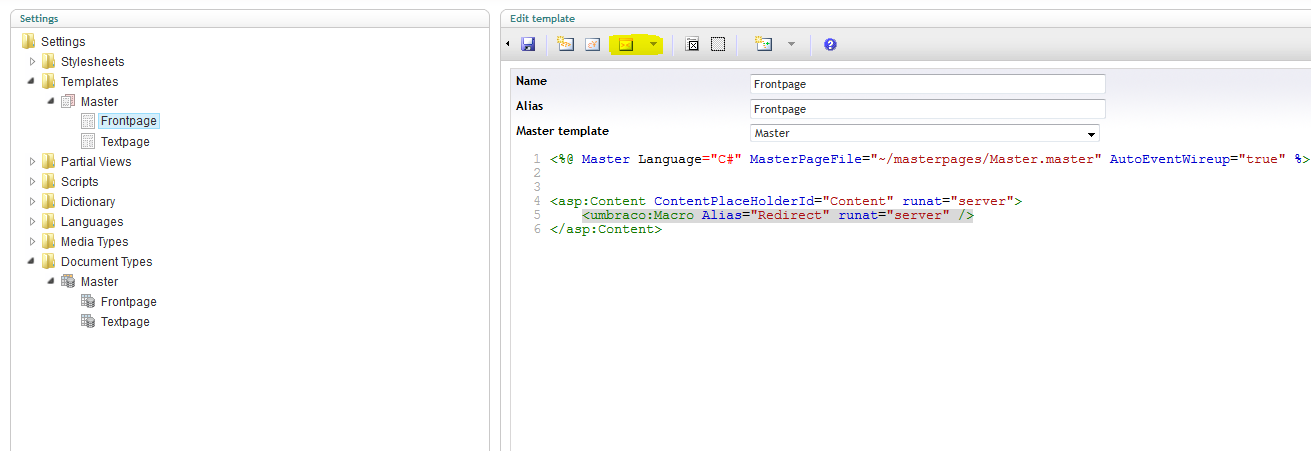Click the sparkle window icon left of Help
Viewport: 1311px width, 451px height.
click(764, 44)
